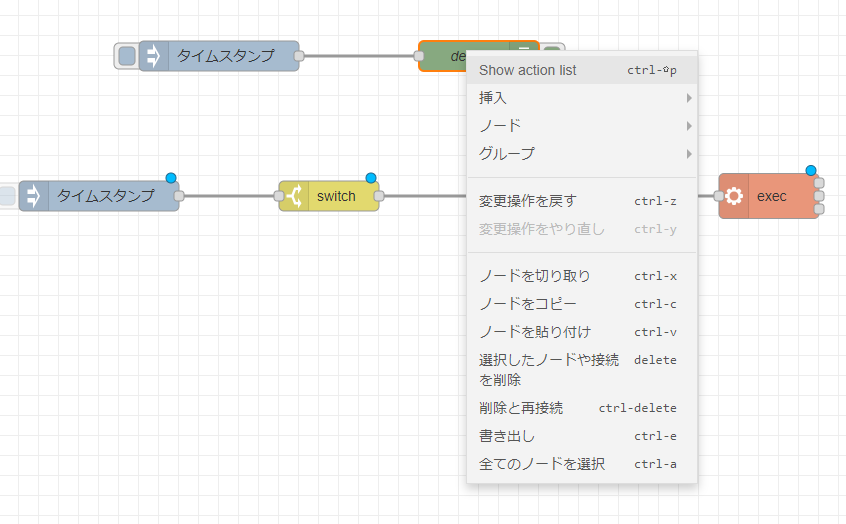The width and height of the screenshot is (846, 524).
Task: Click the gear icon on the exec node
Action: coord(734,196)
